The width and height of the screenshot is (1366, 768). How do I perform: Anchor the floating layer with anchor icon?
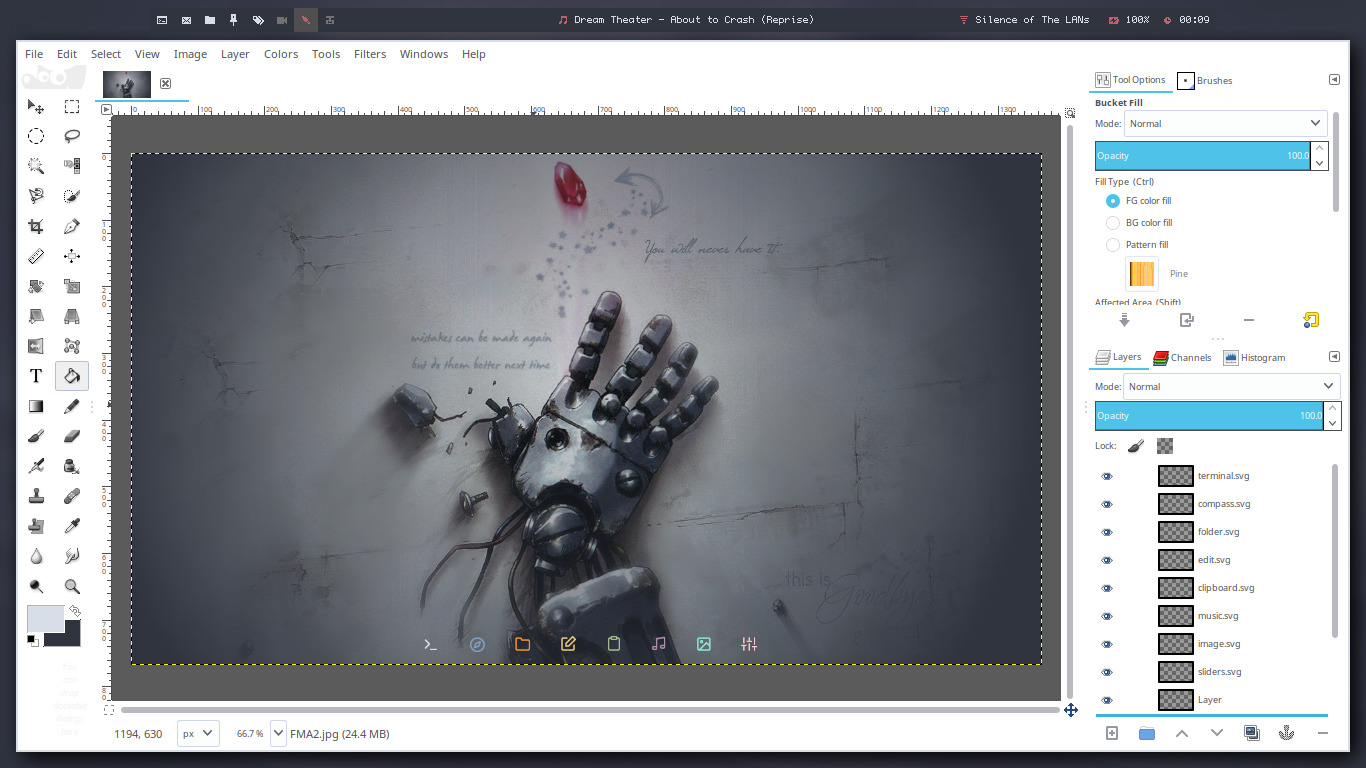coord(1287,733)
